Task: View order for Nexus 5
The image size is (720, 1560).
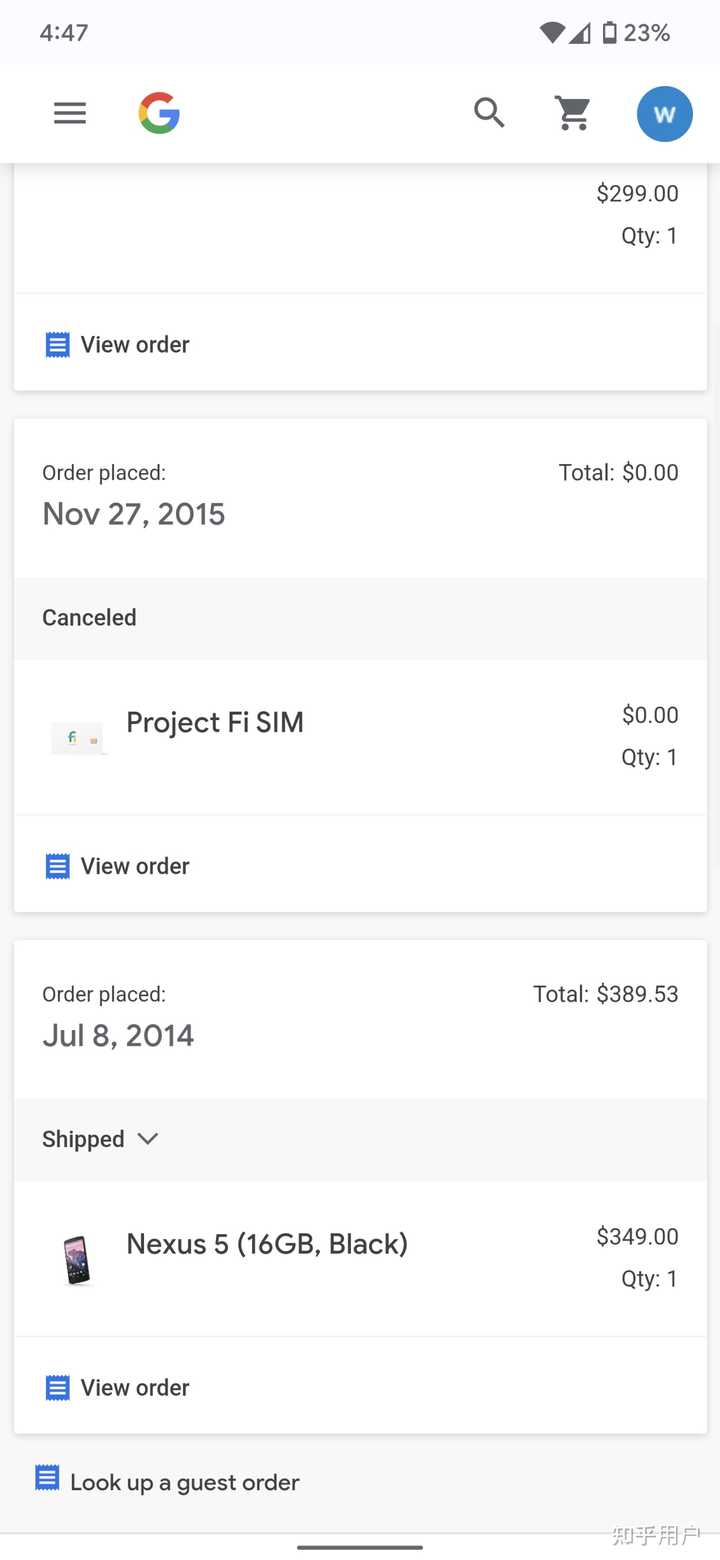Action: [135, 1388]
